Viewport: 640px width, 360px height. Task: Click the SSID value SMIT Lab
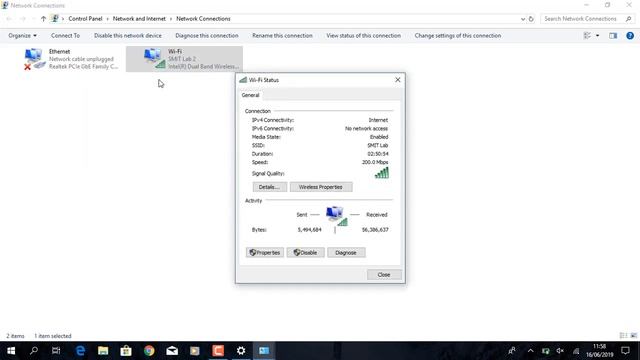tap(378, 145)
